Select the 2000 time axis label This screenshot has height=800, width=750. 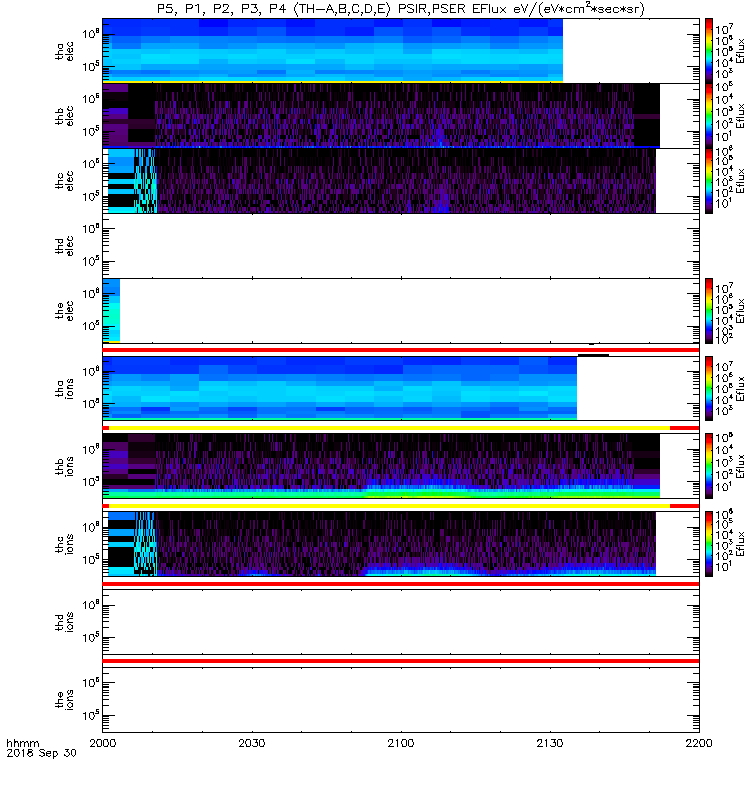[x=103, y=743]
